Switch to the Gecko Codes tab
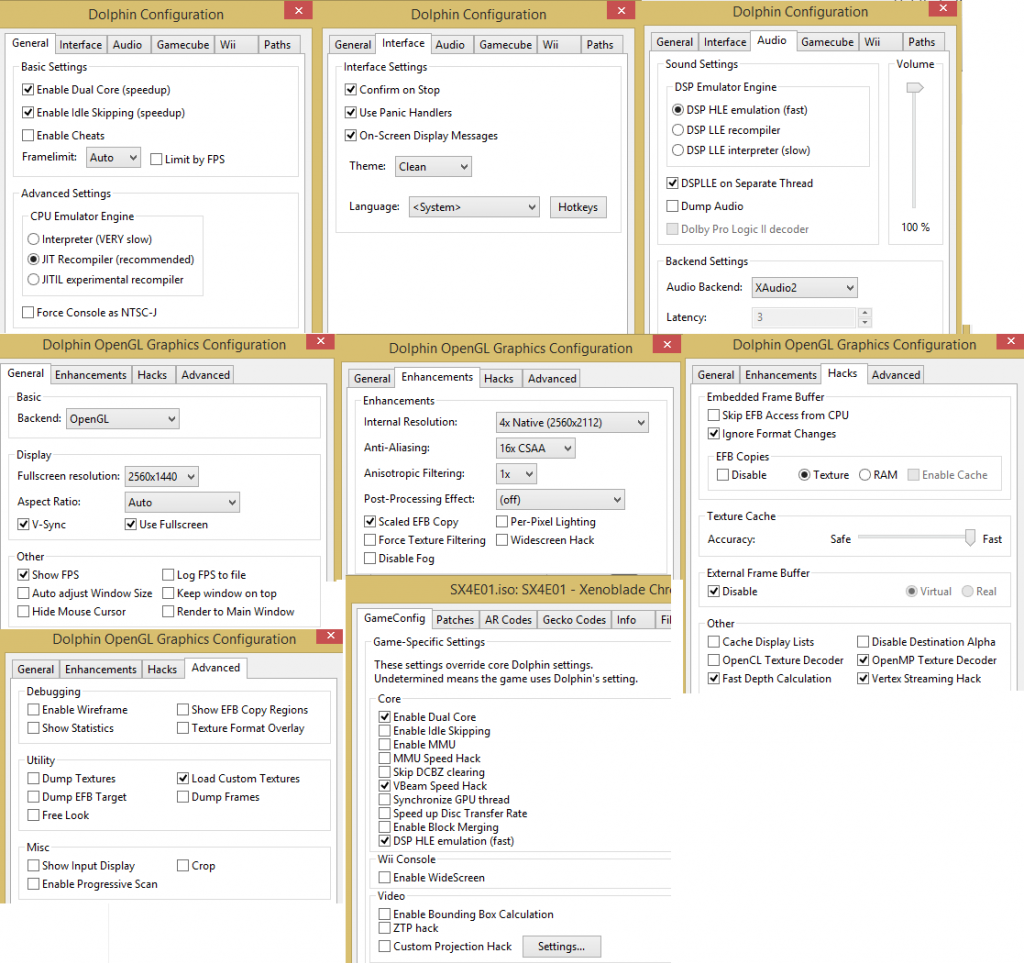Screen dimensions: 1024x963 pos(574,620)
